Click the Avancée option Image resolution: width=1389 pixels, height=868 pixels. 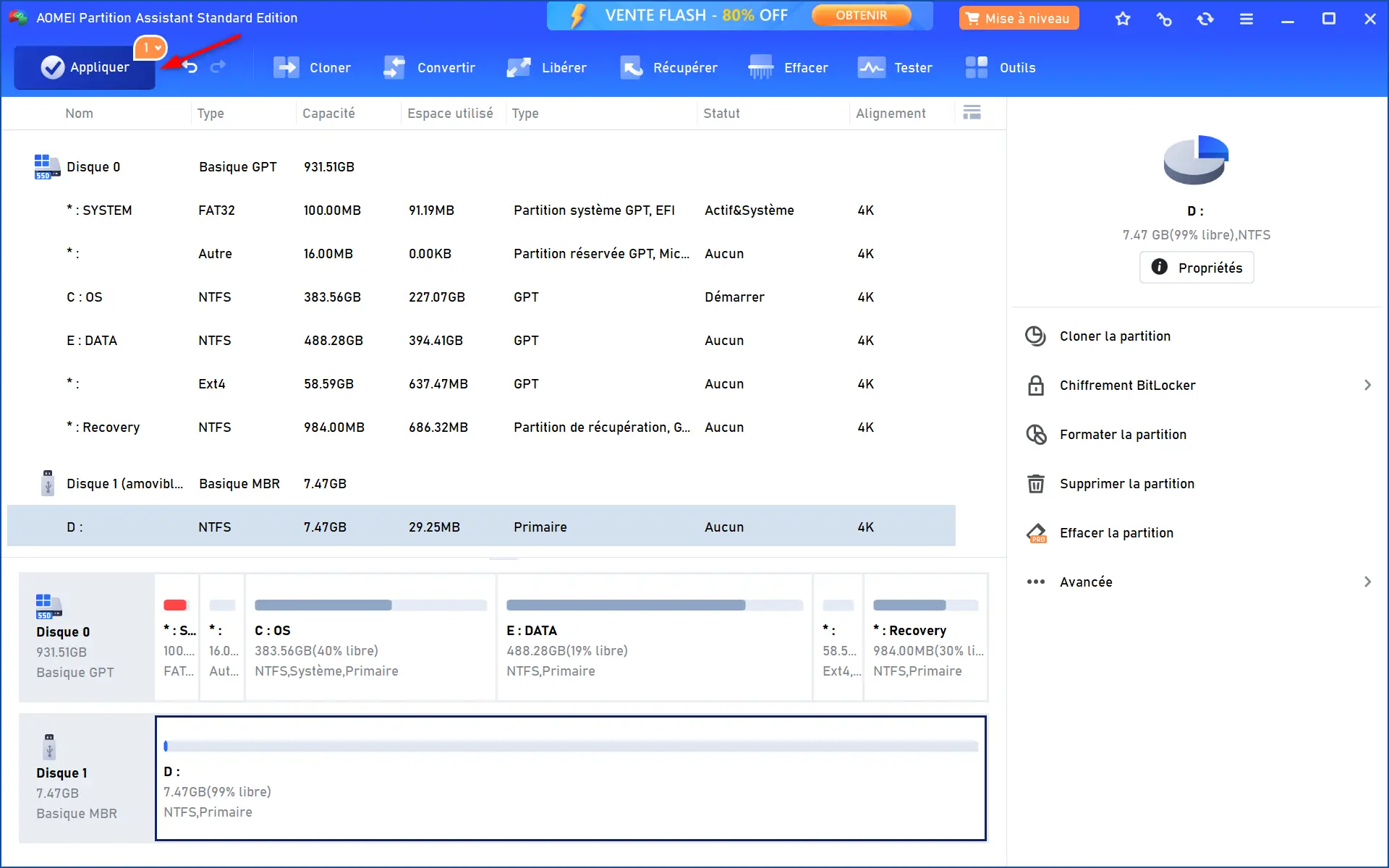(1086, 582)
